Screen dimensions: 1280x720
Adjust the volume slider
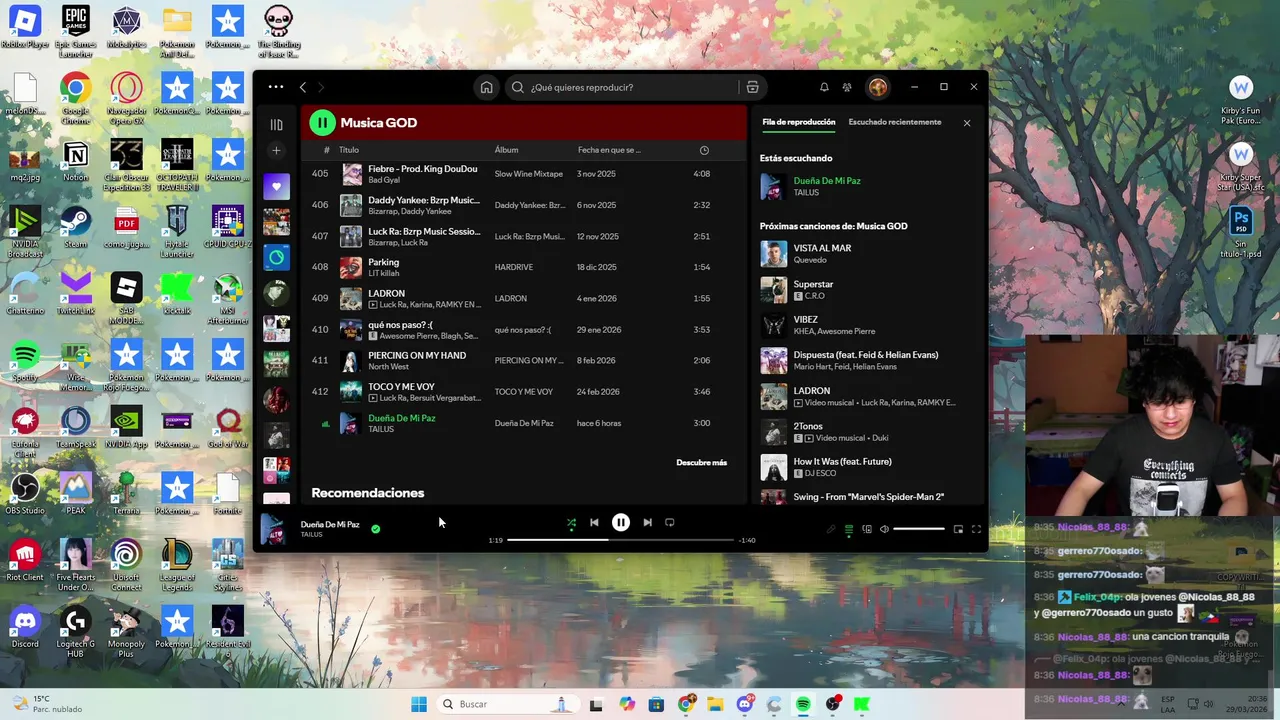tap(919, 529)
